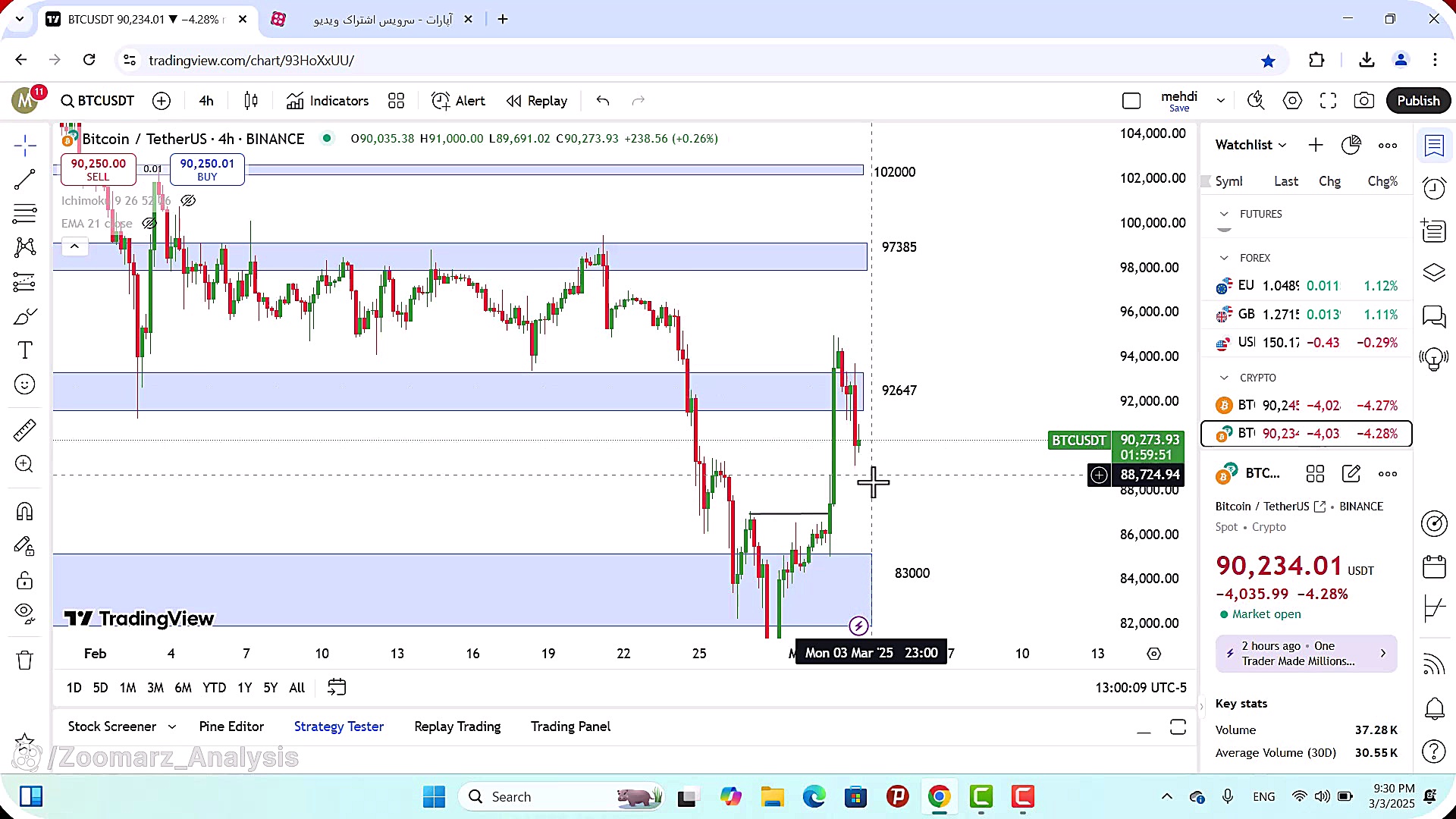1456x819 pixels.
Task: Select the 1D date range
Action: click(74, 688)
